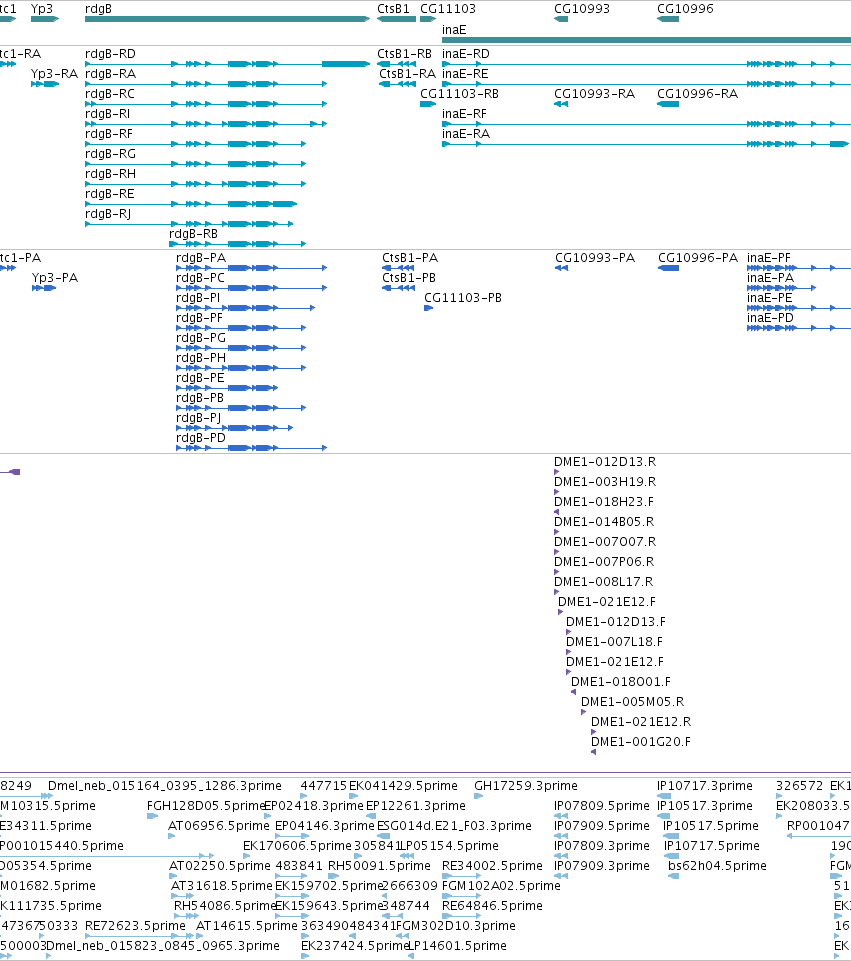This screenshot has width=851, height=961.
Task: Select the CtsB1-RB transcript label
Action: click(x=404, y=54)
